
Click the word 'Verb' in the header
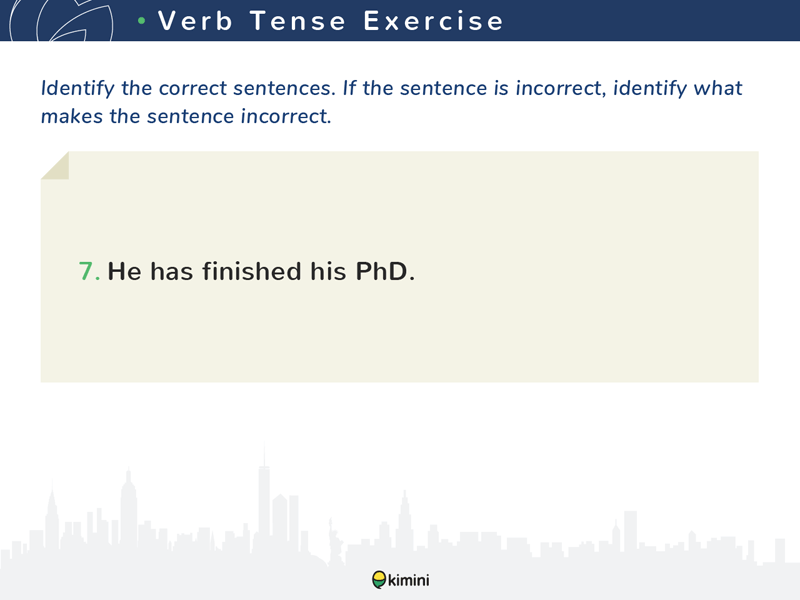tap(195, 21)
